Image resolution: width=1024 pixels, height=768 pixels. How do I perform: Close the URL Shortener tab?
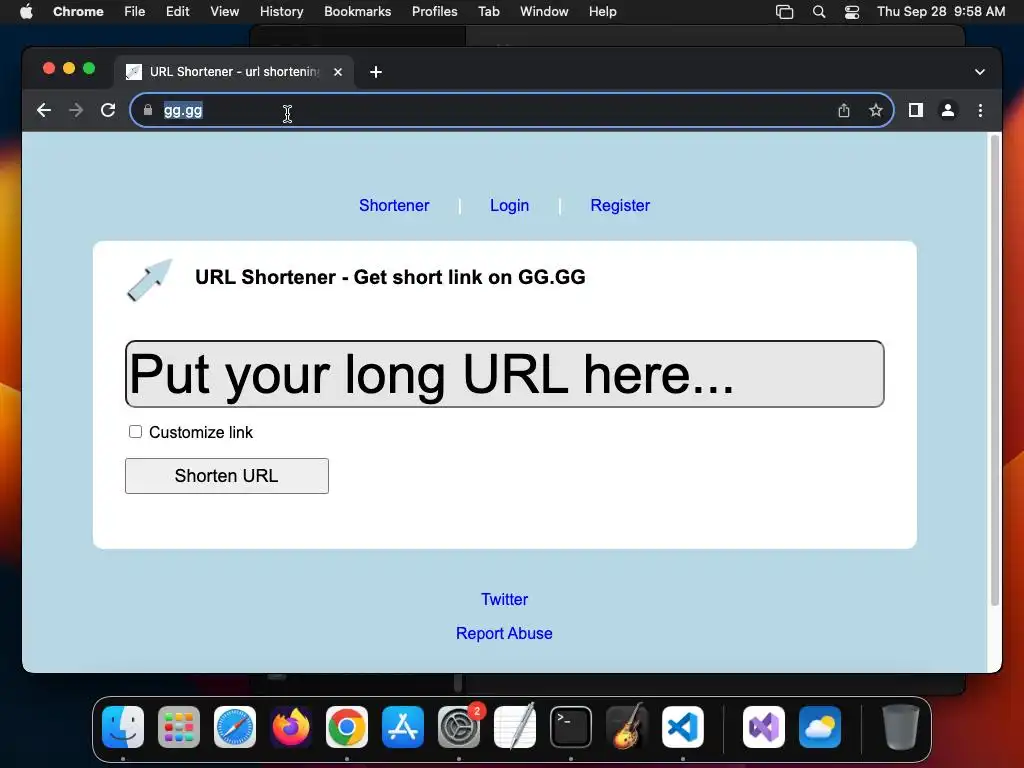pos(338,72)
